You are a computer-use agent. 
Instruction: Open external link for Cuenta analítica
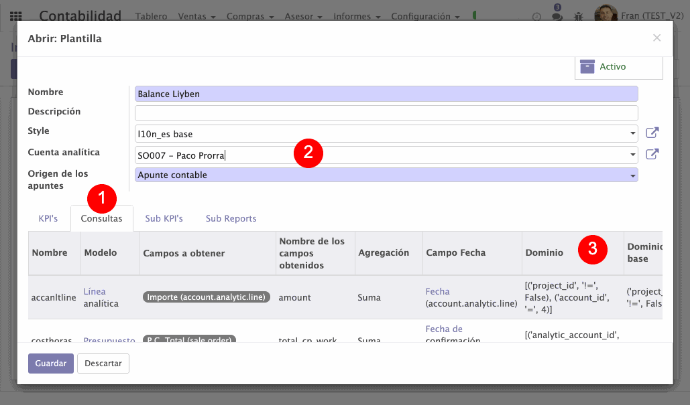coord(652,154)
